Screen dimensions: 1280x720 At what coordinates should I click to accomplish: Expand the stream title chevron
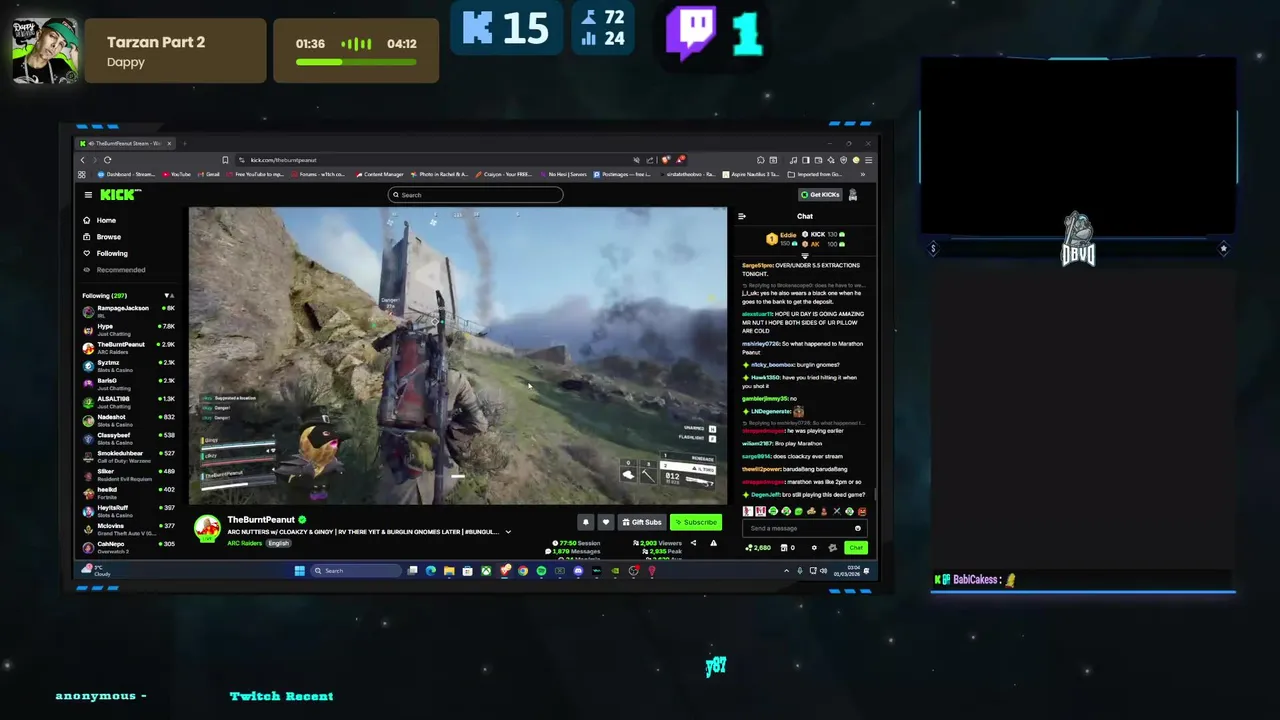[508, 532]
